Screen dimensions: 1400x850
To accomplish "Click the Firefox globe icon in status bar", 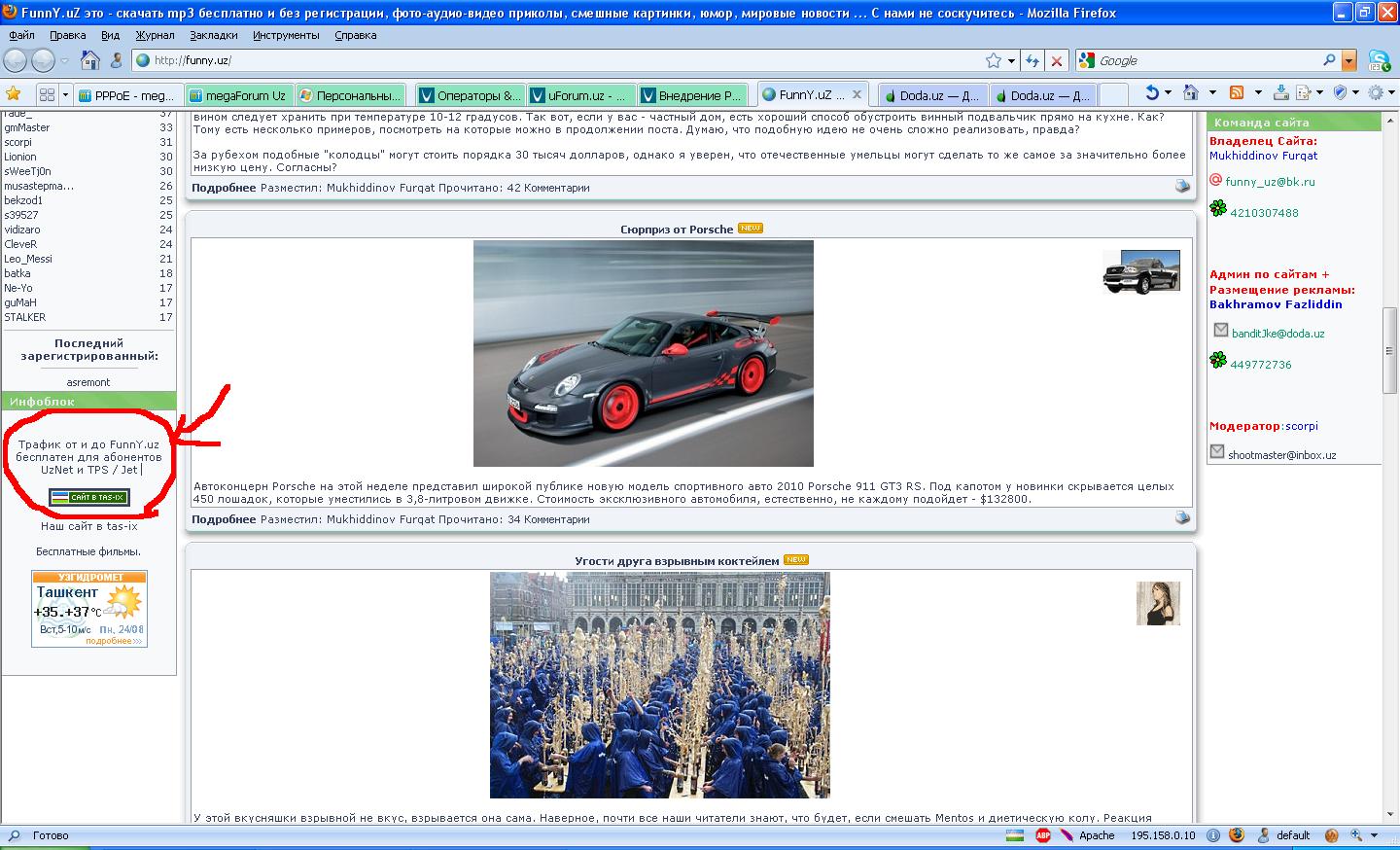I will click(x=1237, y=835).
